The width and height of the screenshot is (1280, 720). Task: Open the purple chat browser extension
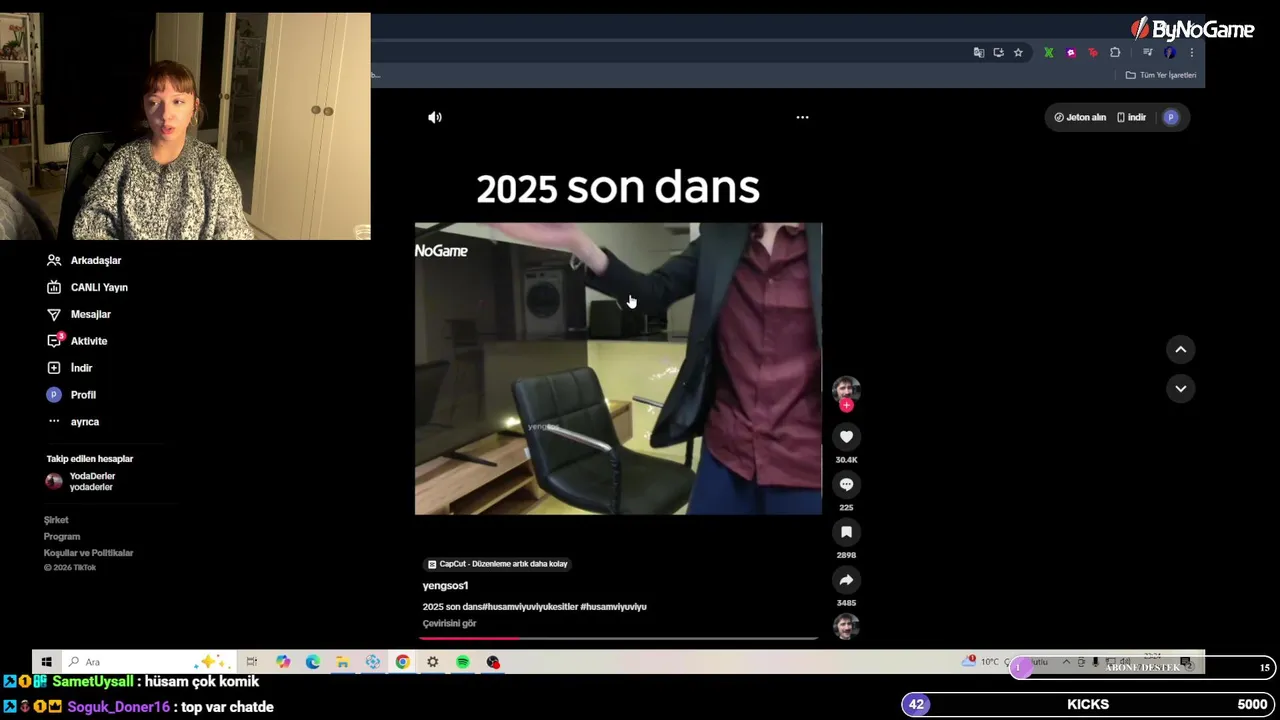1071,53
